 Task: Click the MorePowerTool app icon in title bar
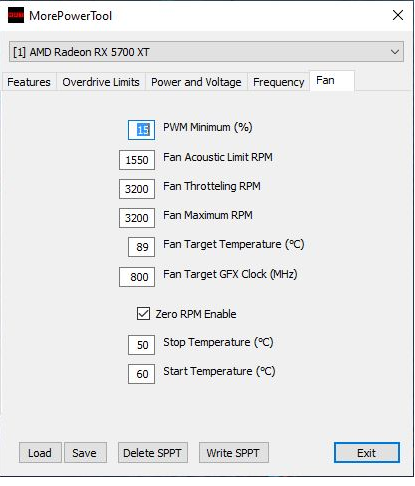pos(16,15)
